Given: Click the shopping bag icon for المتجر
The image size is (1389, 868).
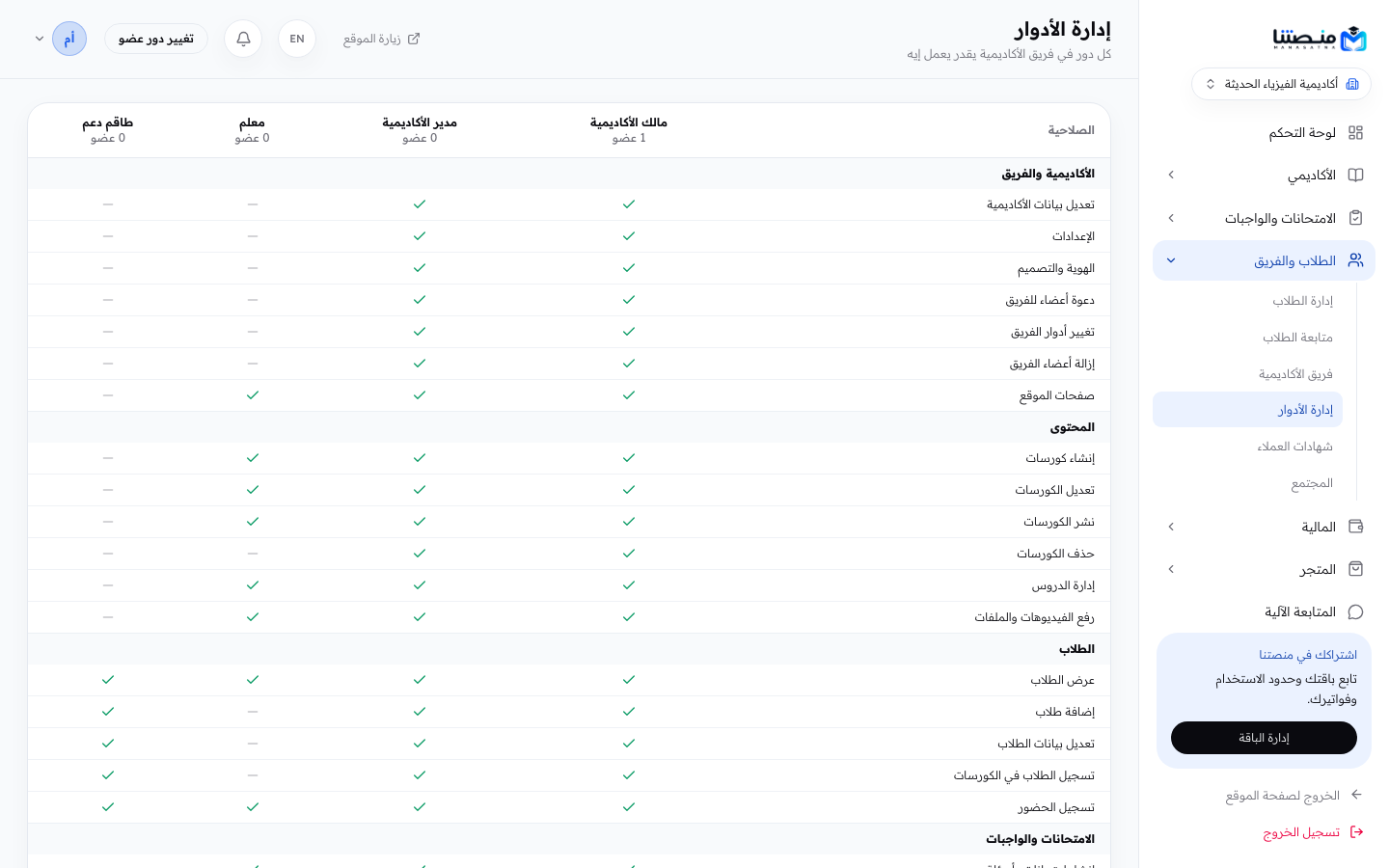Looking at the screenshot, I should (1355, 569).
